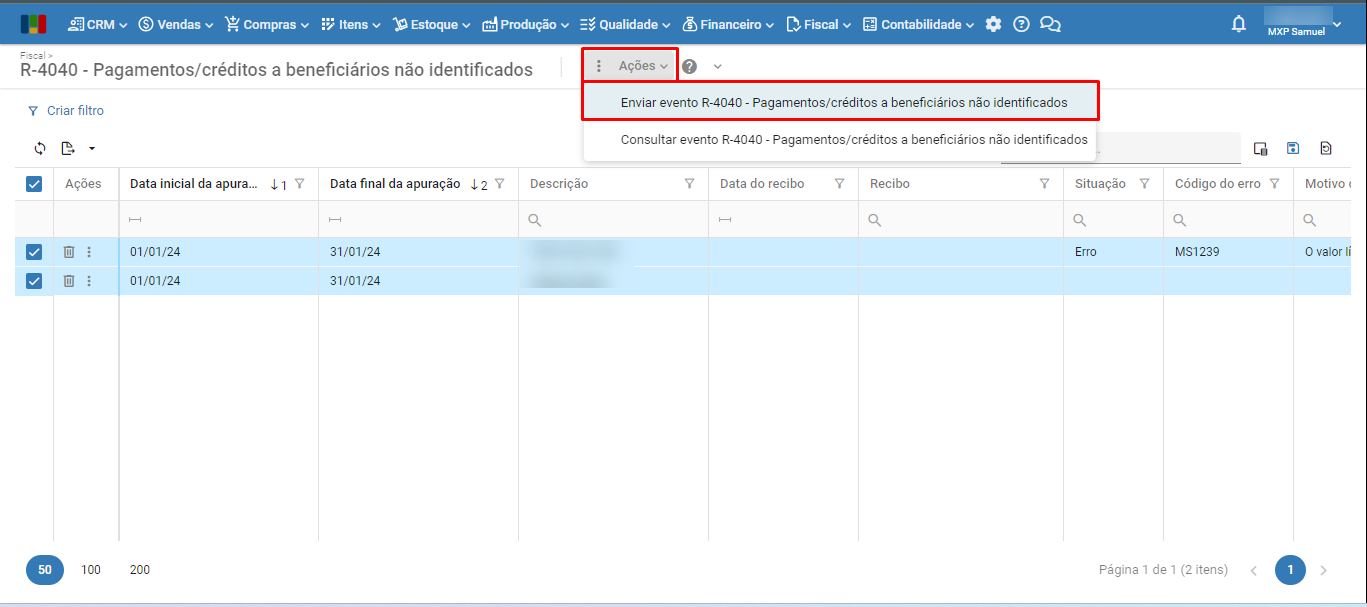This screenshot has height=607, width=1367.
Task: Click filter icon on Data inicial column
Action: point(299,184)
